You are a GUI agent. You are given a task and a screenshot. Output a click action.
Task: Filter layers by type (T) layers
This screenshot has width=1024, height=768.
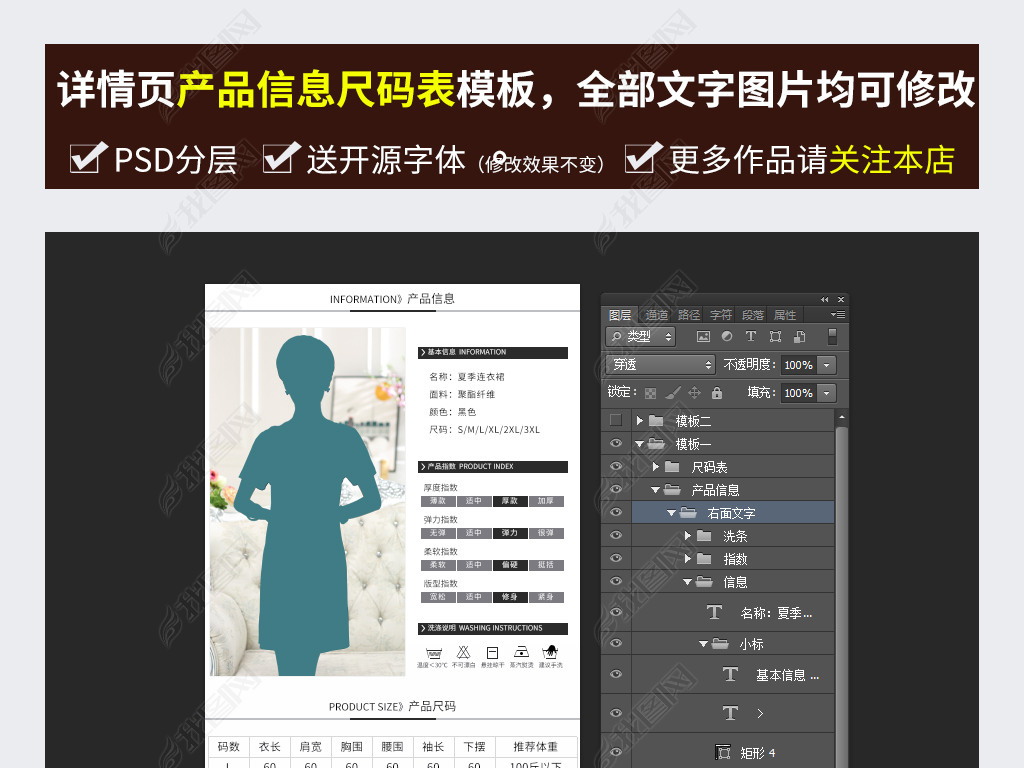tap(751, 337)
